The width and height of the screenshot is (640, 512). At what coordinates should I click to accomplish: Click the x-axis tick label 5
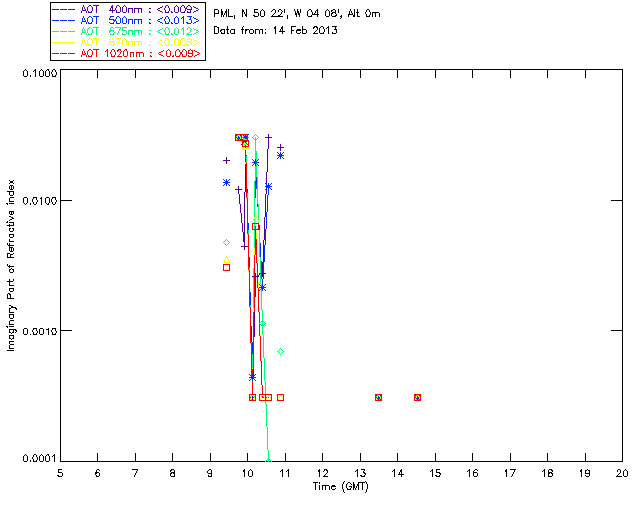(x=60, y=473)
